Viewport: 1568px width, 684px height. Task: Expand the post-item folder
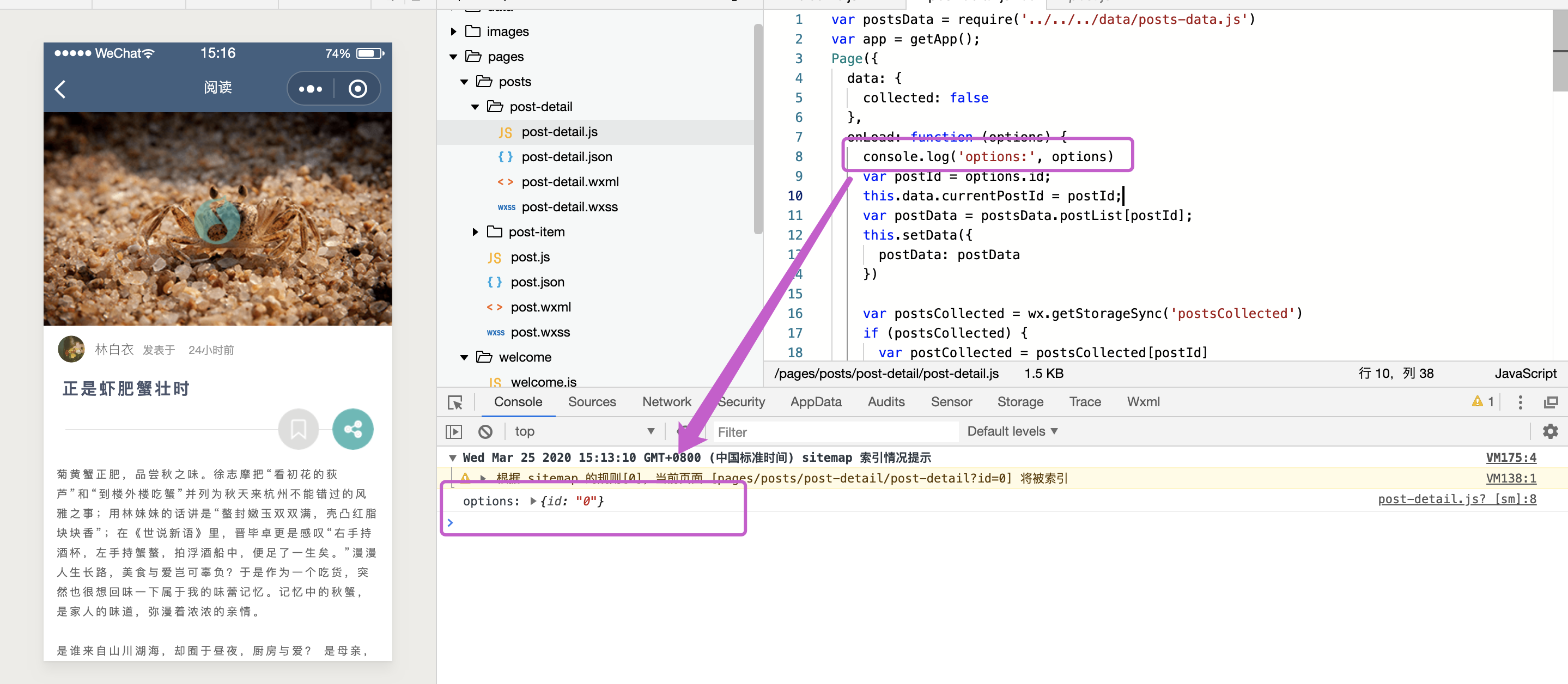click(x=476, y=232)
